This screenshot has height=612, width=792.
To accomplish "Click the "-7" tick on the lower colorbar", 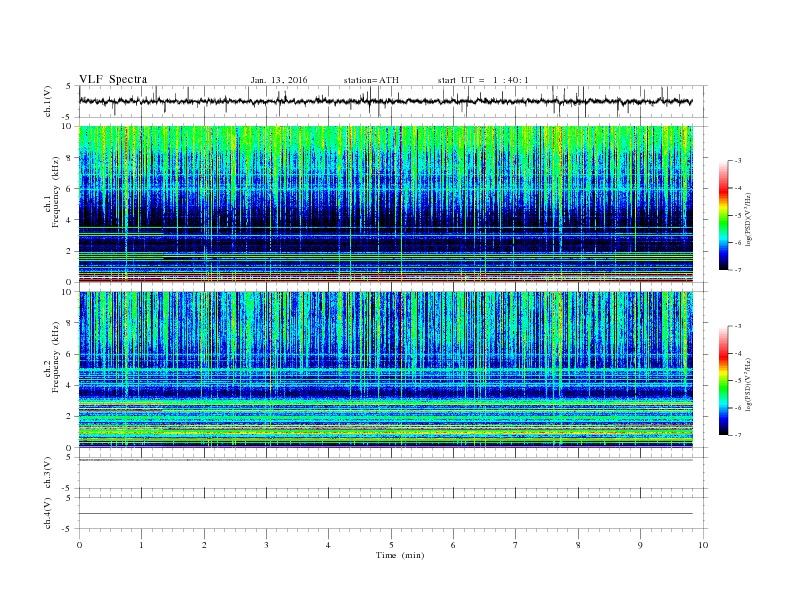I will (x=738, y=435).
